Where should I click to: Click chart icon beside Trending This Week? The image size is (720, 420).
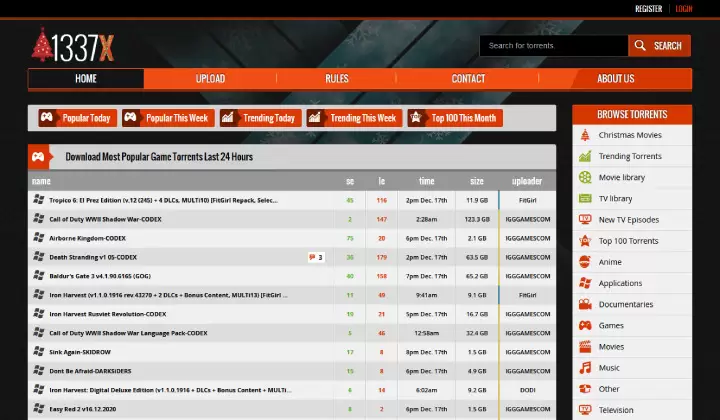tap(315, 118)
